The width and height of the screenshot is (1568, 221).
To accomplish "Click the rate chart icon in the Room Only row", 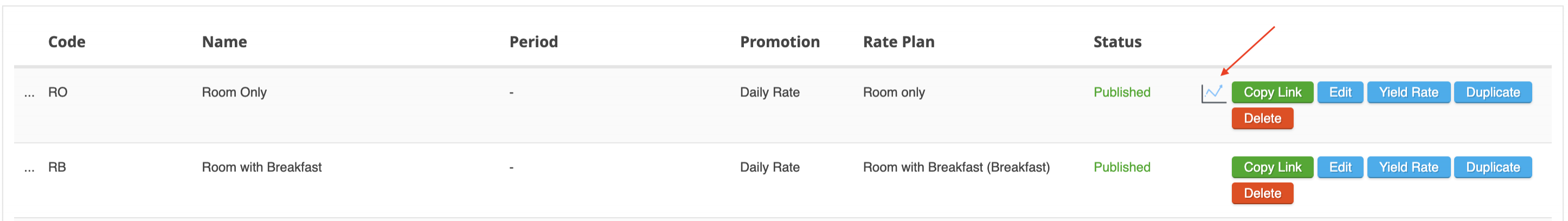I will (x=1213, y=93).
